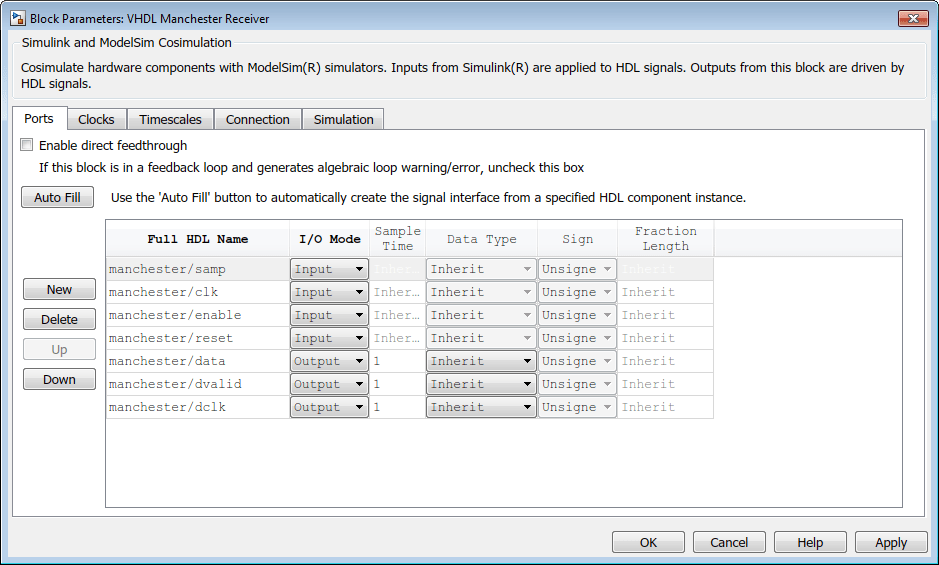This screenshot has height=565, width=939.
Task: Open Sign dropdown for manchester/data
Action: (577, 361)
